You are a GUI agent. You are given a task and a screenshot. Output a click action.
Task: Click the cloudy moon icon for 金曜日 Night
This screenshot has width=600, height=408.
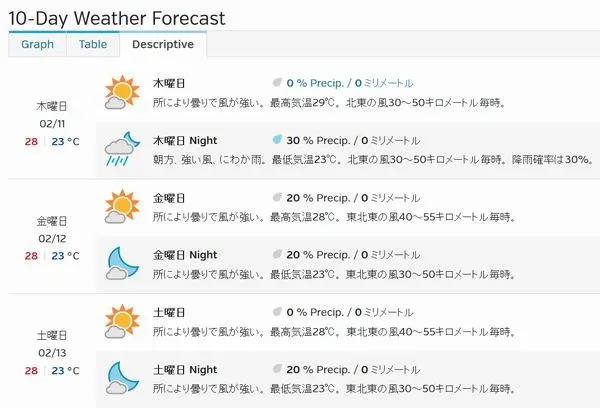122,264
